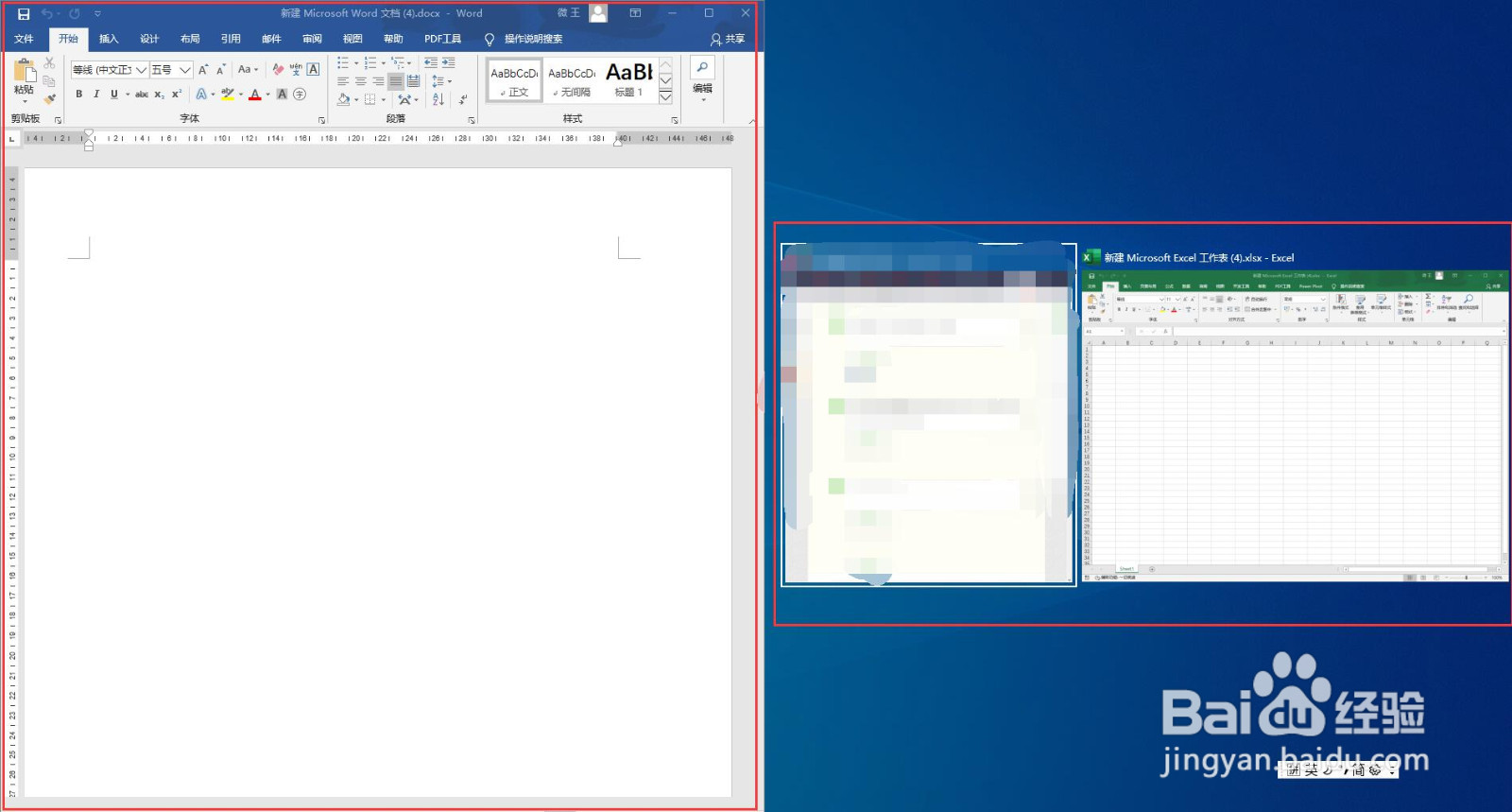This screenshot has width=1512, height=812.
Task: Undo the last action in Word
Action: pyautogui.click(x=46, y=13)
